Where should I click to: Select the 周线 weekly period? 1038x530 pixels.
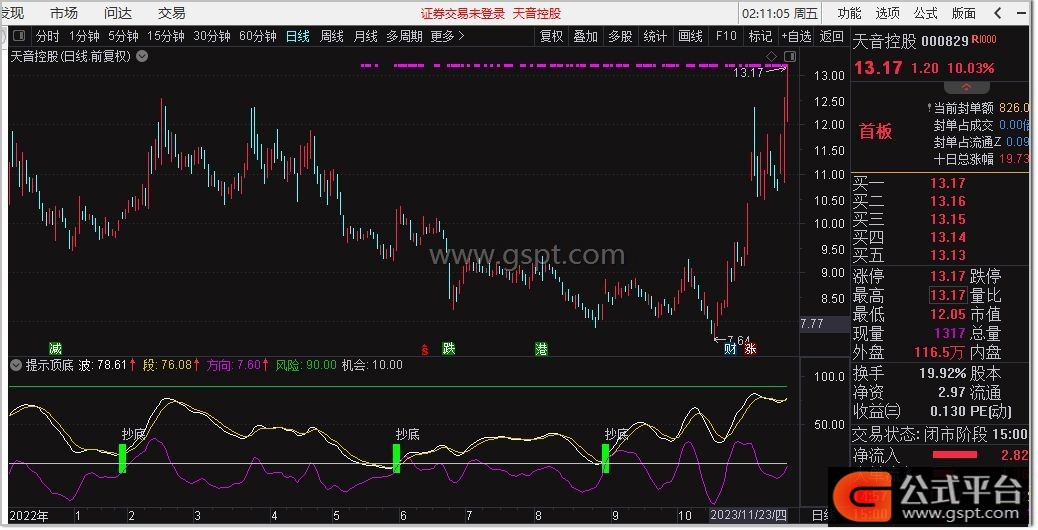coord(332,36)
